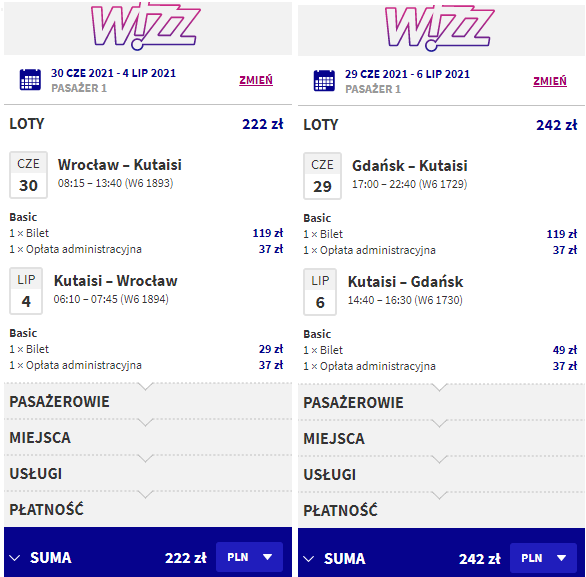Screen dimensions: 586x577
Task: Click the Wizz logo above Gdańsk flights
Action: [x=440, y=27]
